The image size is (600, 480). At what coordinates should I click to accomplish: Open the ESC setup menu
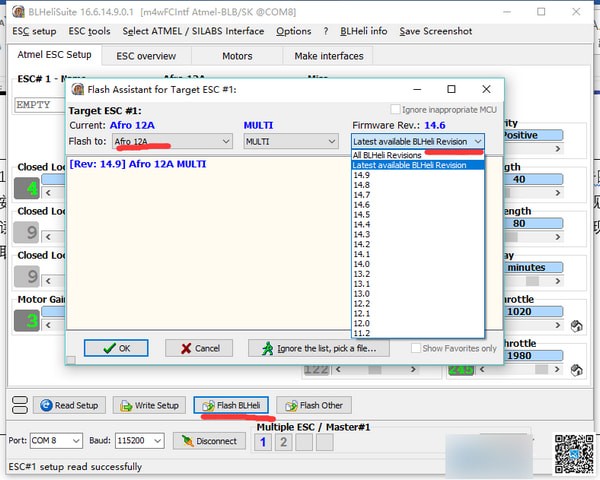point(34,31)
